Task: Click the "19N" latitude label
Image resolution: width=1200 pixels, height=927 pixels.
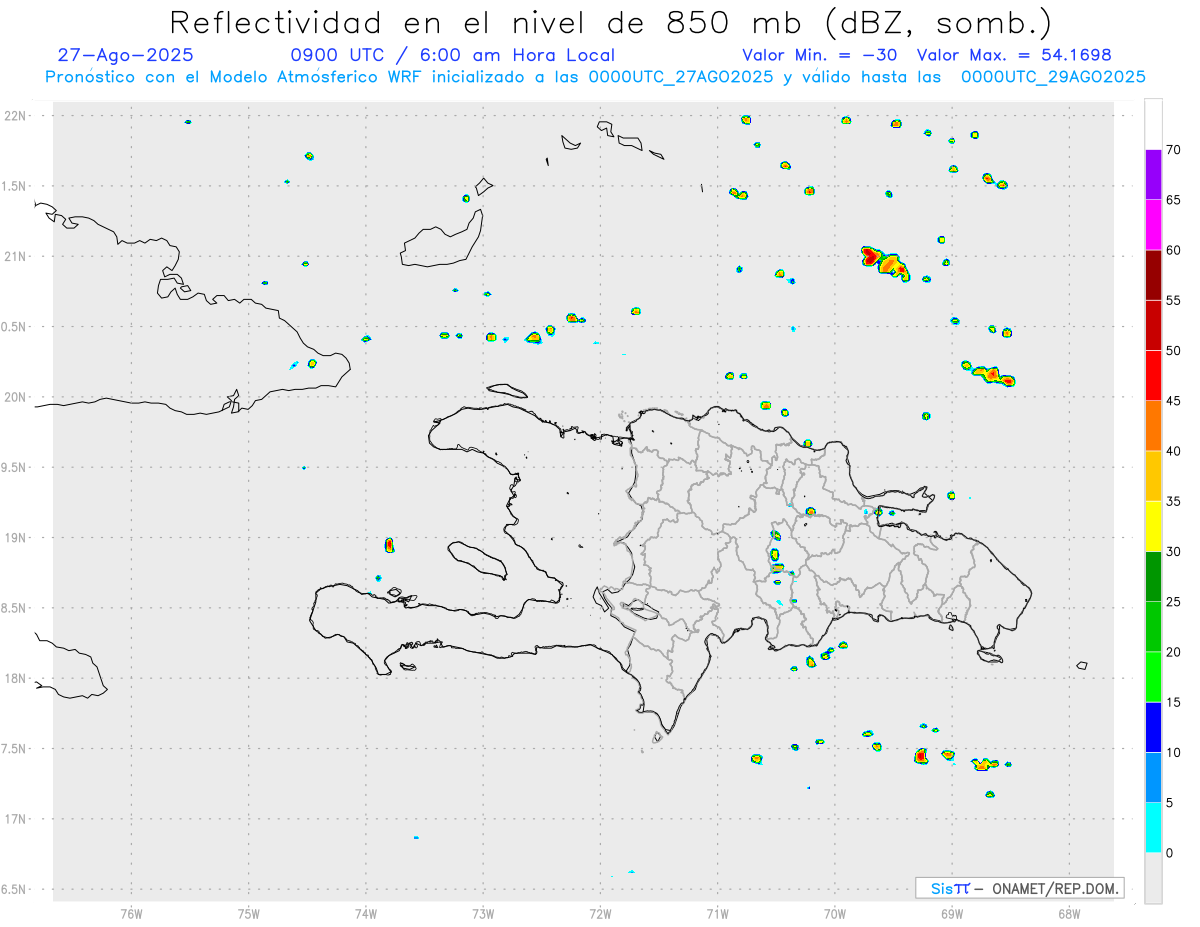Action: [x=17, y=538]
